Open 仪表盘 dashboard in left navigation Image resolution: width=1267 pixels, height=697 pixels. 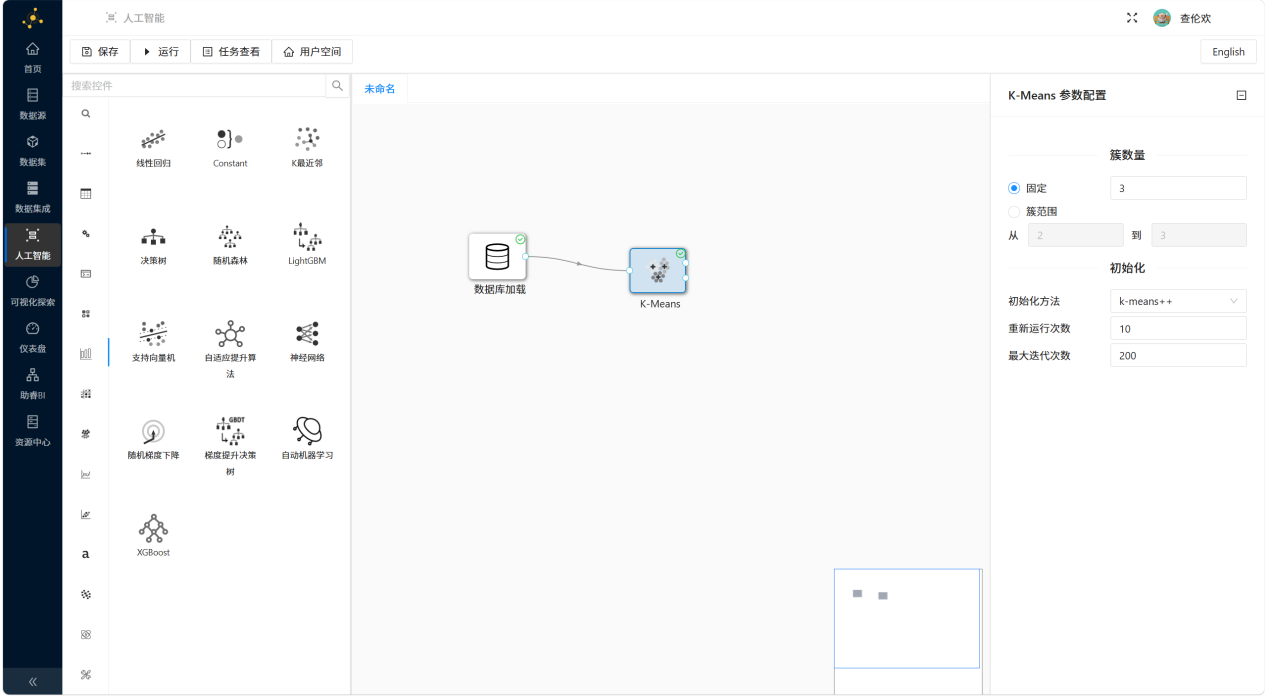coord(32,337)
